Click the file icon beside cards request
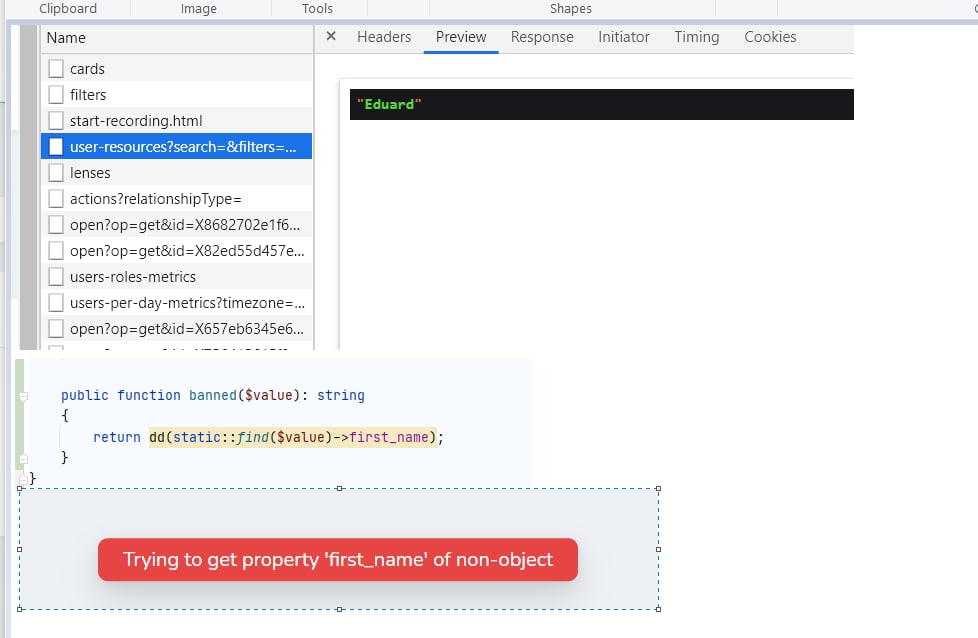 pos(56,69)
